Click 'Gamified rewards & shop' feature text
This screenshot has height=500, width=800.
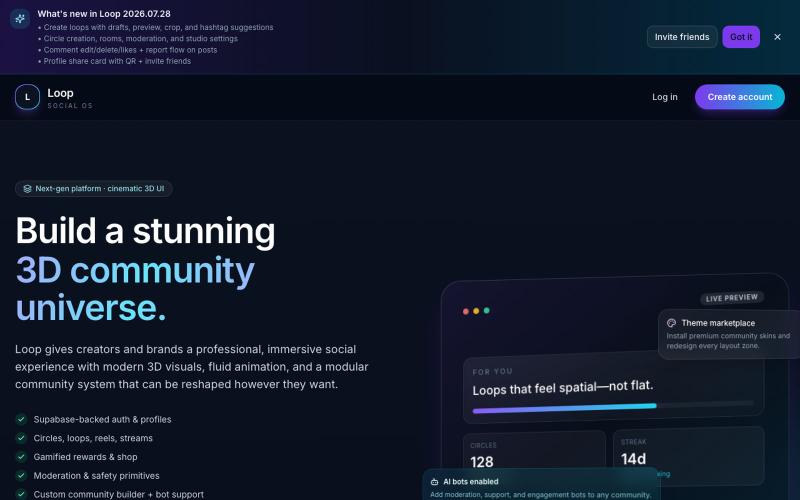[x=85, y=457]
